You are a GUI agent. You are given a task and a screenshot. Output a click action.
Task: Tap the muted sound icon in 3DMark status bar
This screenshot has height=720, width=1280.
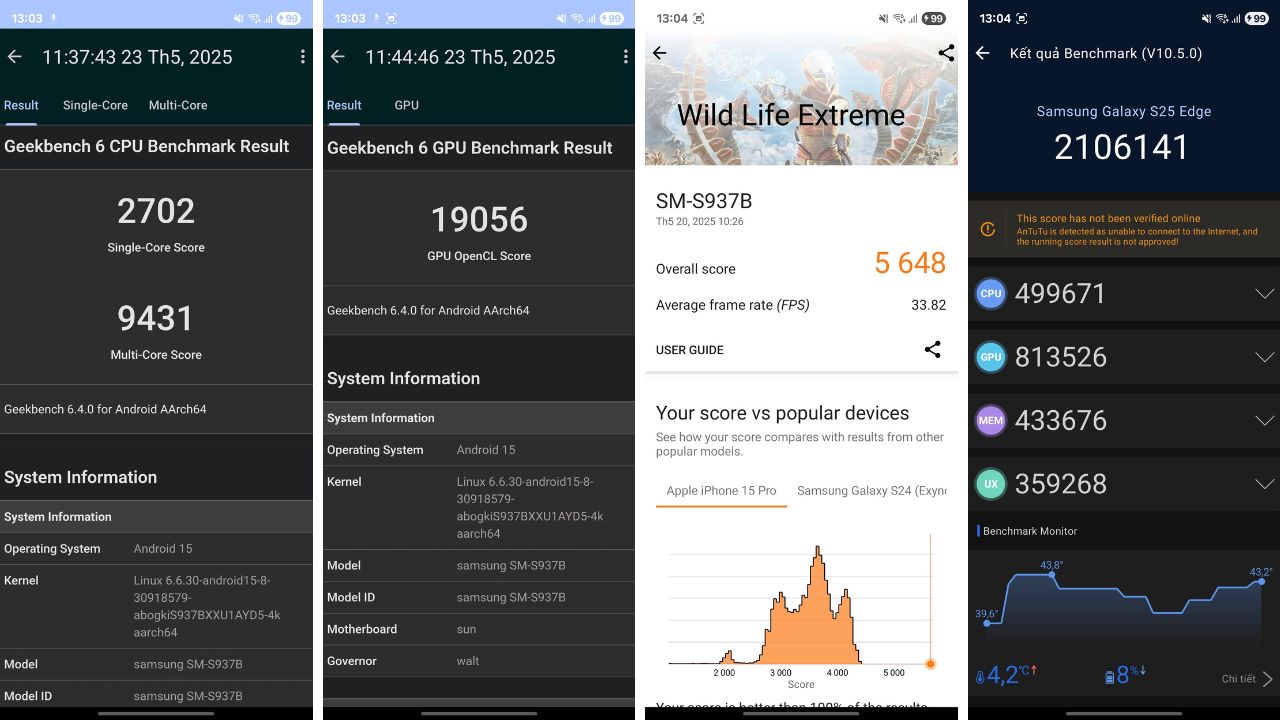click(886, 18)
